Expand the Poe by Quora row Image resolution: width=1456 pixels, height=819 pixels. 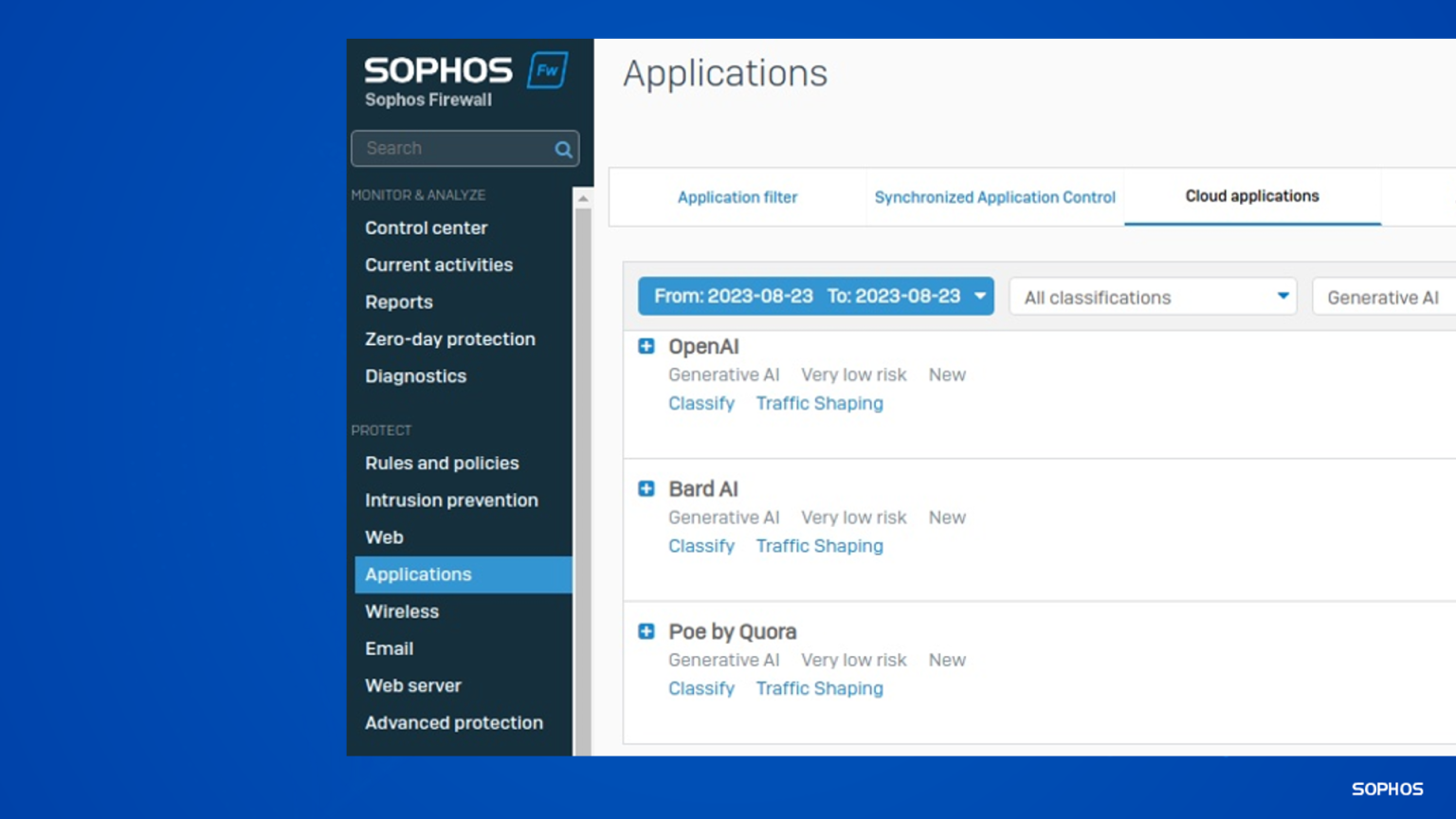646,631
